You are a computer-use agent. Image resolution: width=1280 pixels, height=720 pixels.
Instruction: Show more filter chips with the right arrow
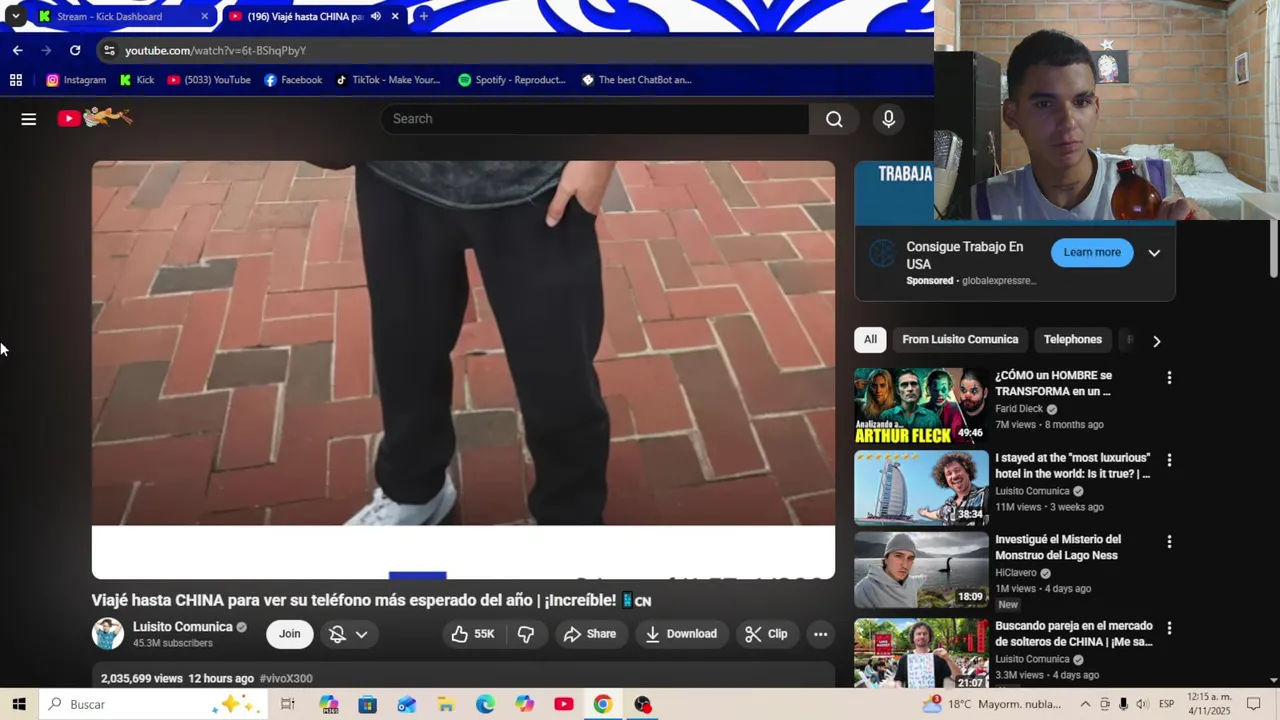pyautogui.click(x=1157, y=341)
